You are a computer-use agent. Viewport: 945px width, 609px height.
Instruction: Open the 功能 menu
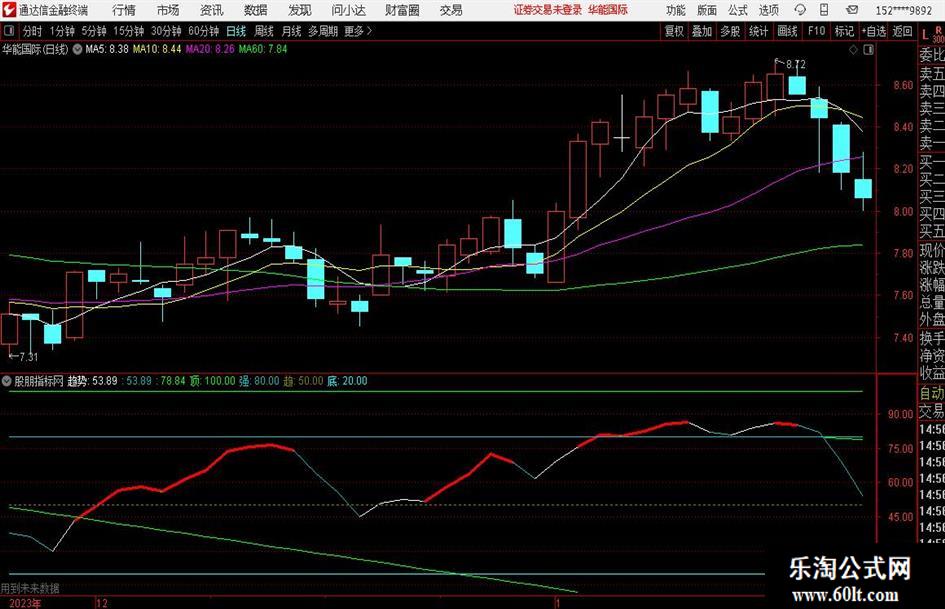click(x=676, y=10)
